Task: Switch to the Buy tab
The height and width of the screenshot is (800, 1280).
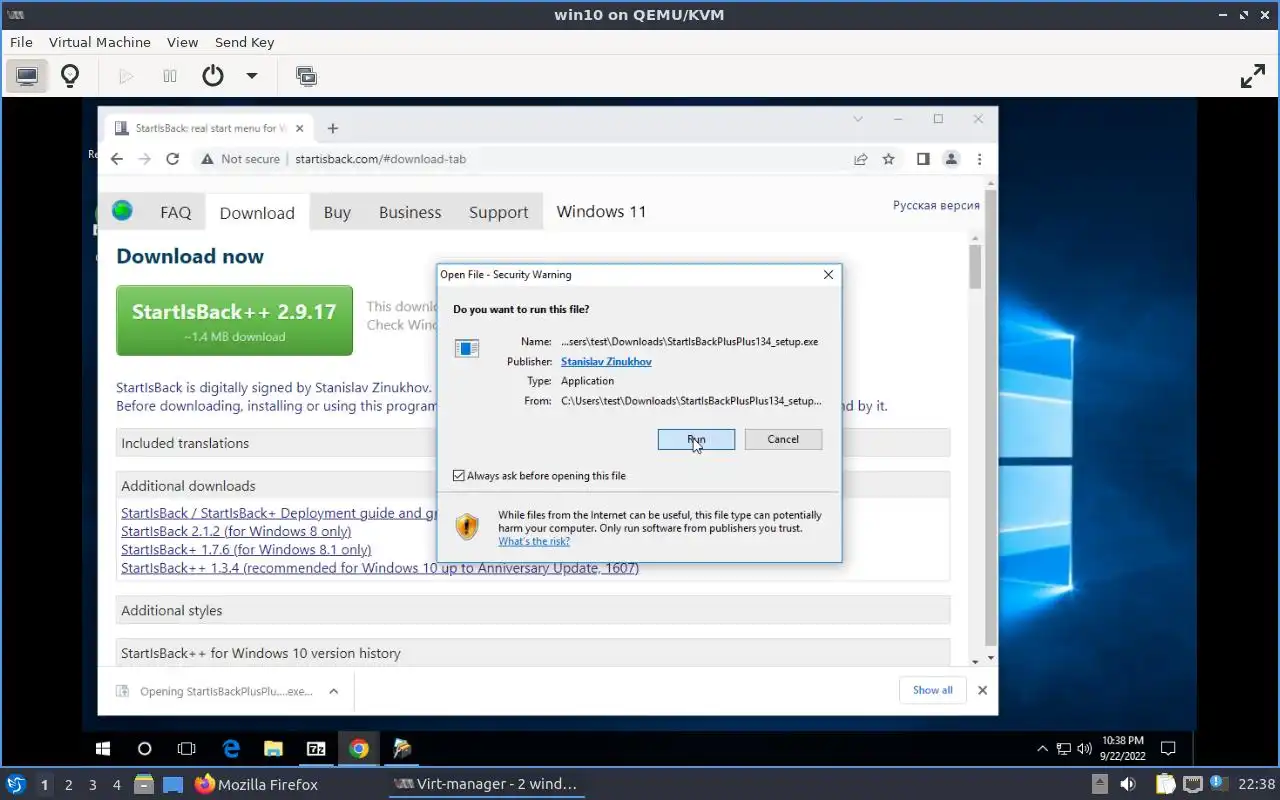Action: click(x=337, y=212)
